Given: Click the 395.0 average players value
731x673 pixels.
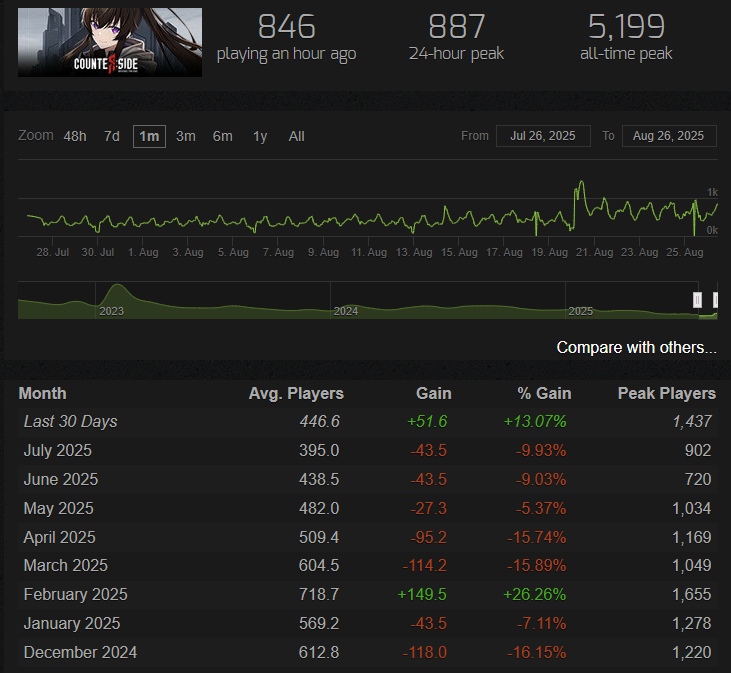Looking at the screenshot, I should [x=319, y=450].
